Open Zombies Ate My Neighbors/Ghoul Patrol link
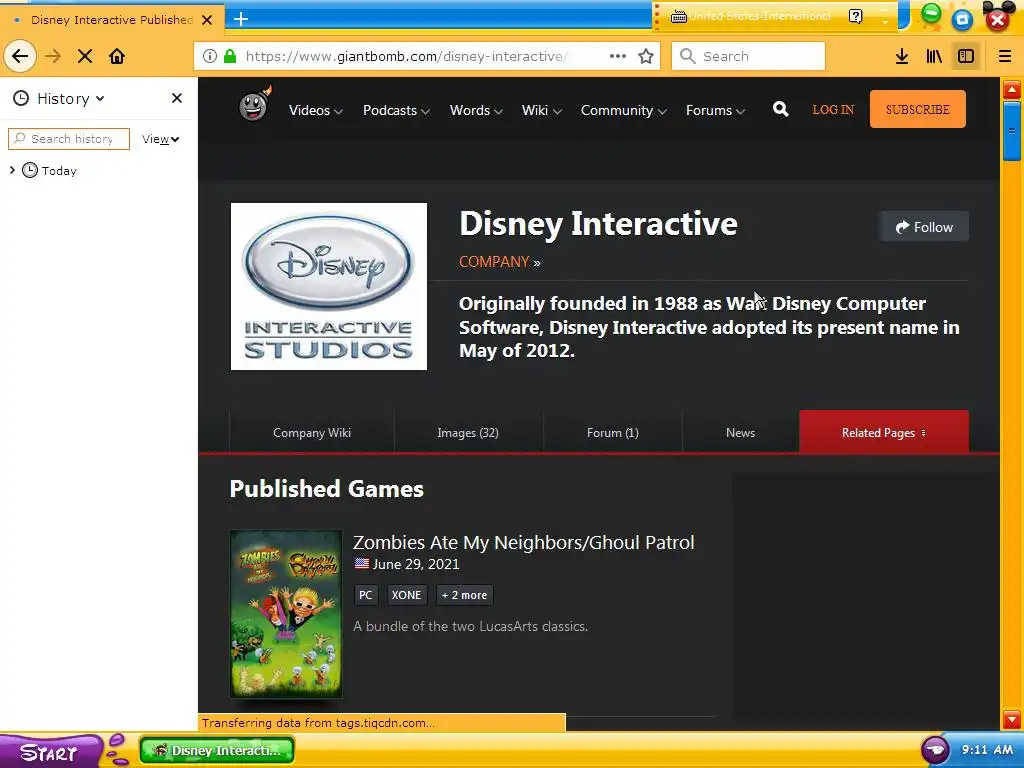 [x=523, y=543]
